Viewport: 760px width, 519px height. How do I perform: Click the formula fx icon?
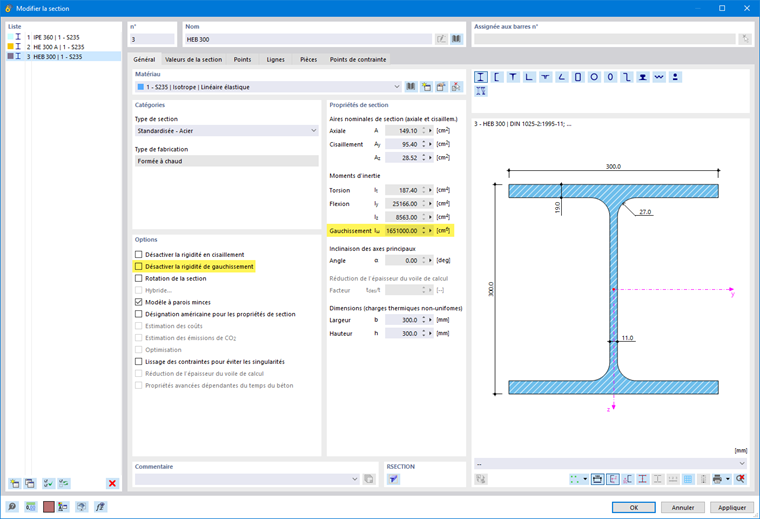pos(100,507)
